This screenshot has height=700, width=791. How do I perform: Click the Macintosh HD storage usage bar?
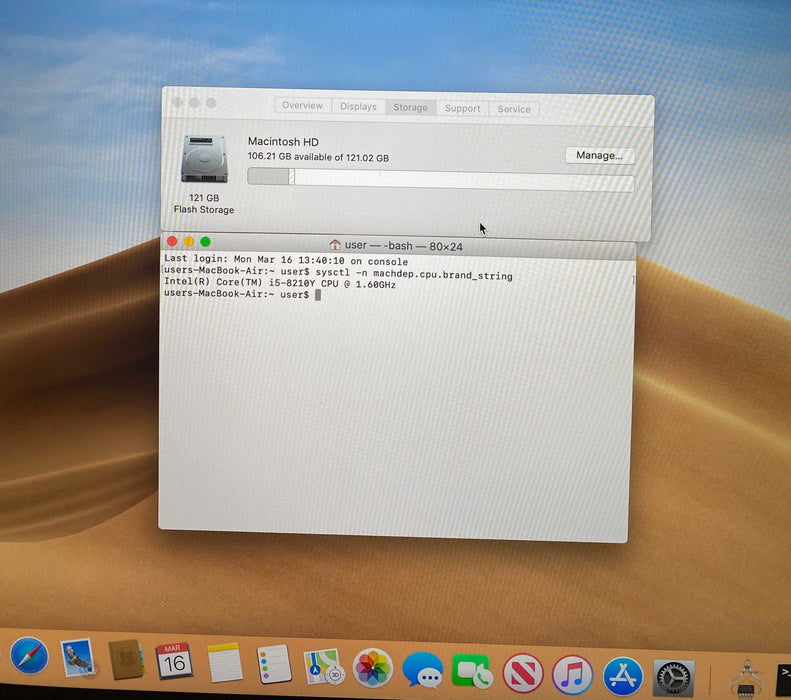click(440, 180)
